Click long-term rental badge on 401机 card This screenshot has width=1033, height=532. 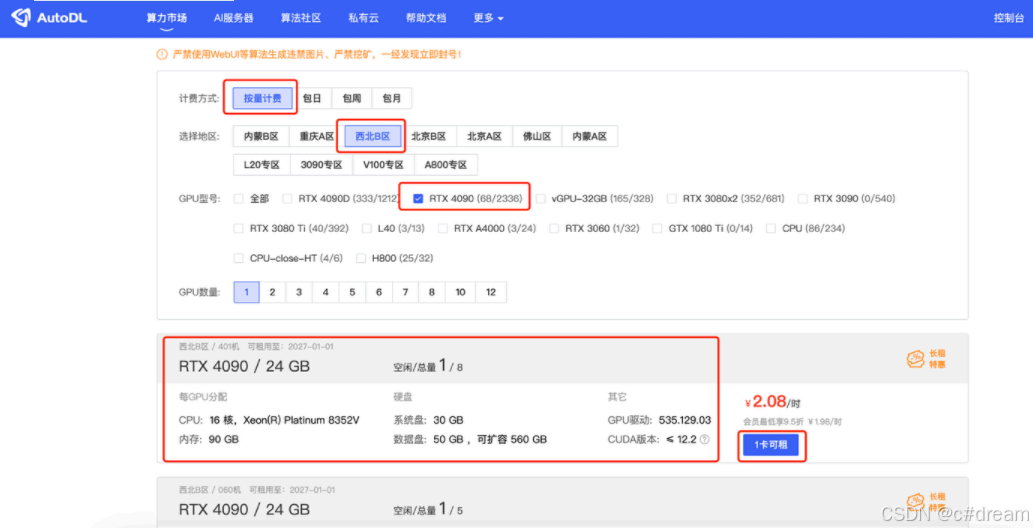926,359
